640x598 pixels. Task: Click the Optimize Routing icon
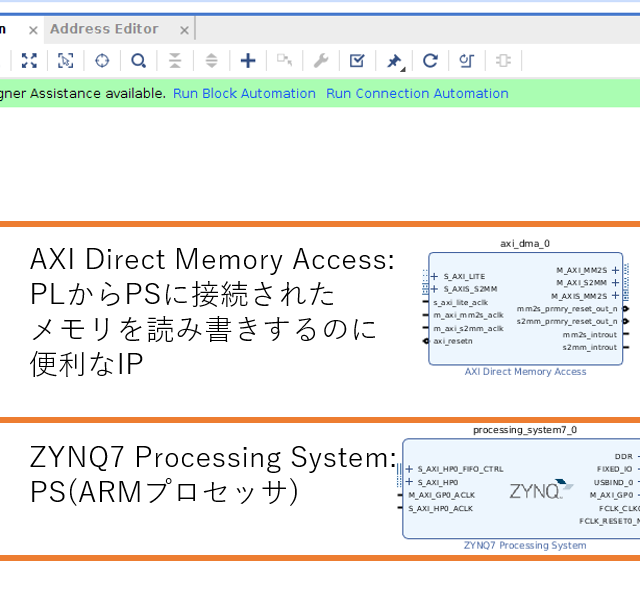click(x=466, y=61)
